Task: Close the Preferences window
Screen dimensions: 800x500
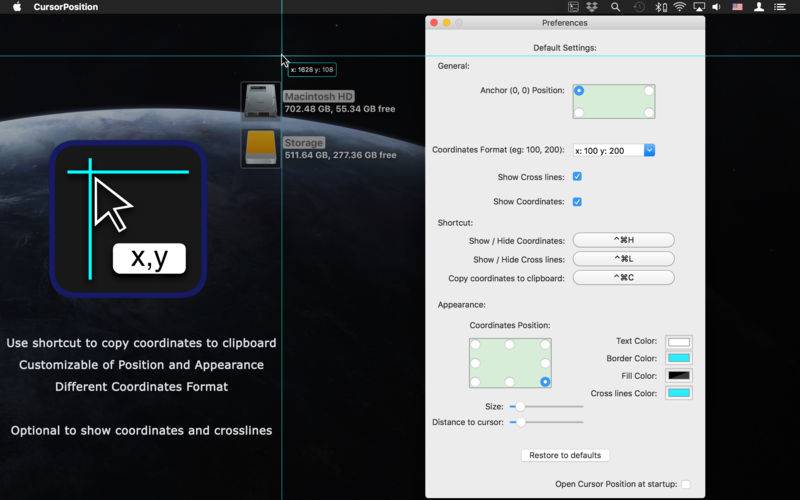Action: (434, 23)
